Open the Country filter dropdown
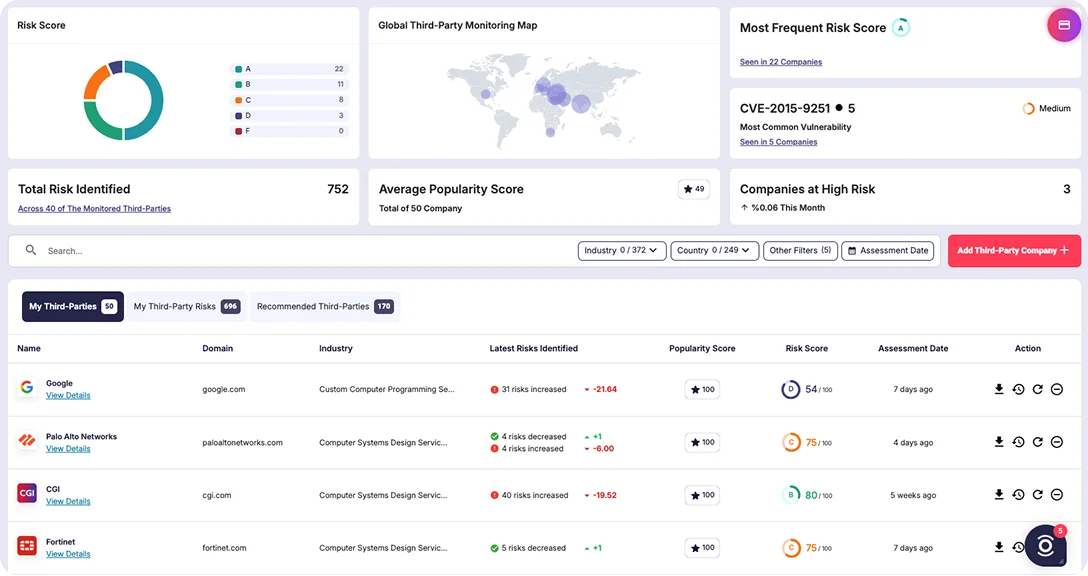1088x576 pixels. (x=714, y=251)
